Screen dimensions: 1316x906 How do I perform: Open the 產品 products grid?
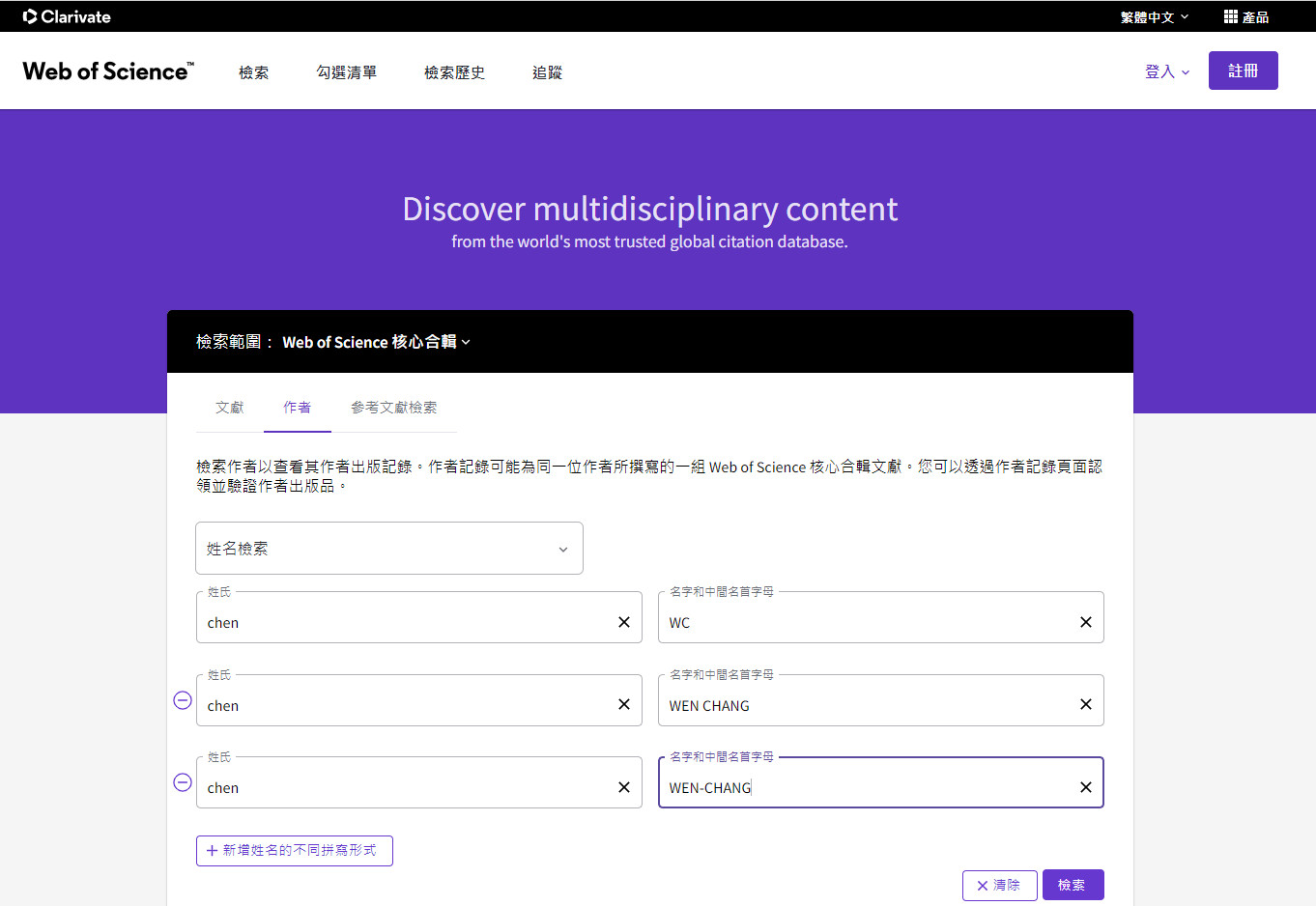(1245, 16)
